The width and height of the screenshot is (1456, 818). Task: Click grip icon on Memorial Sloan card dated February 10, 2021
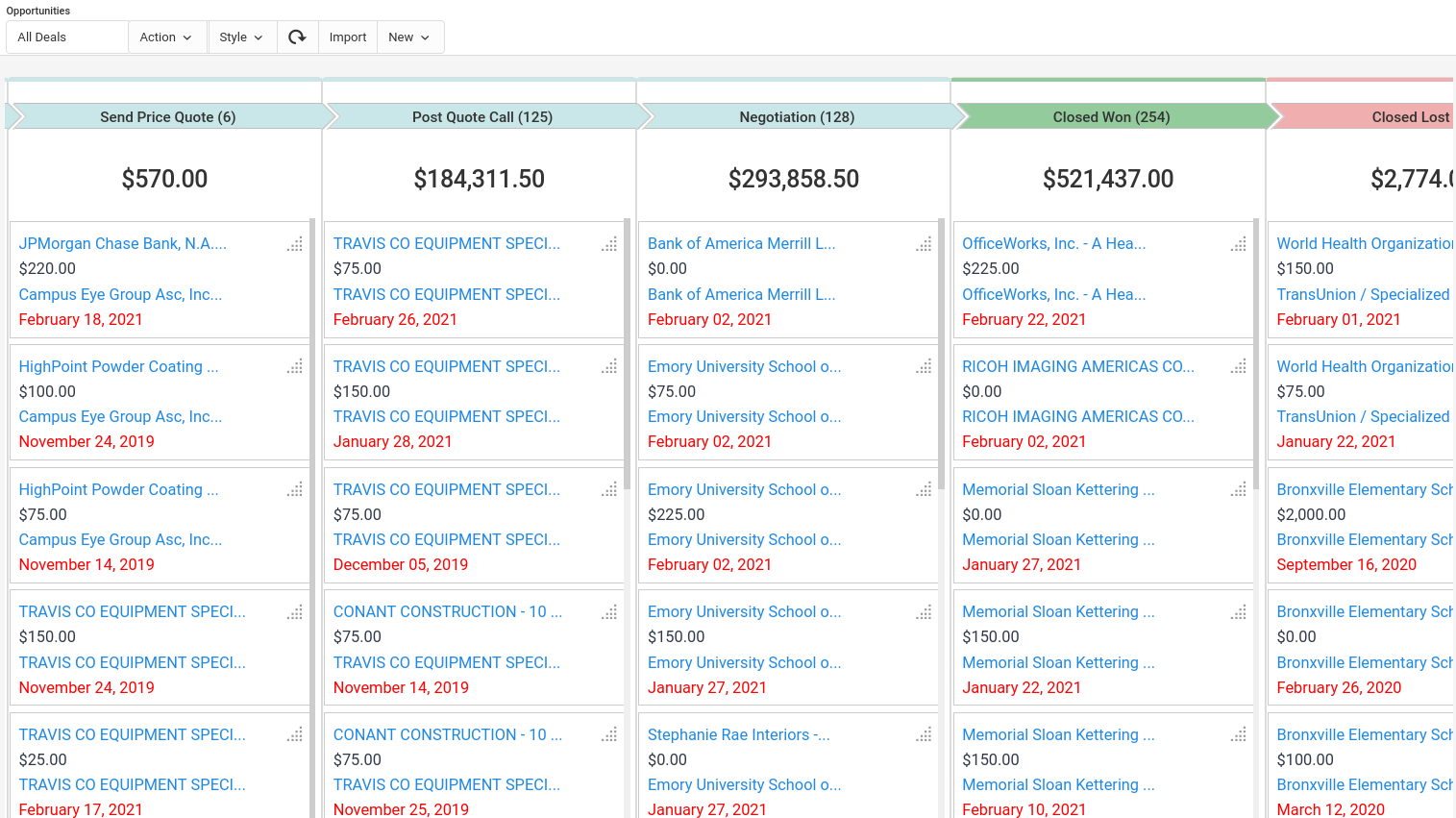click(1239, 734)
